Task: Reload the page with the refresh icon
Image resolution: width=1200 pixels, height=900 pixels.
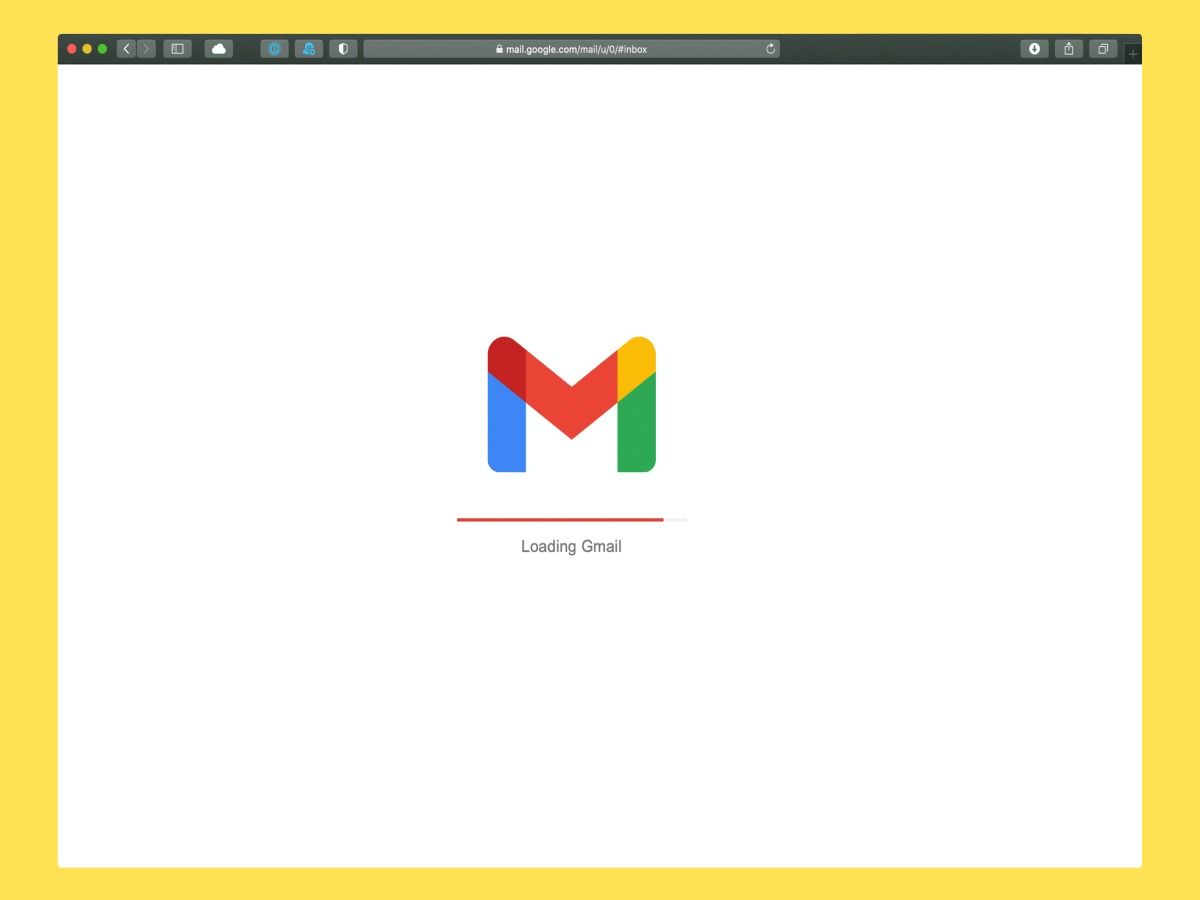Action: (x=771, y=49)
